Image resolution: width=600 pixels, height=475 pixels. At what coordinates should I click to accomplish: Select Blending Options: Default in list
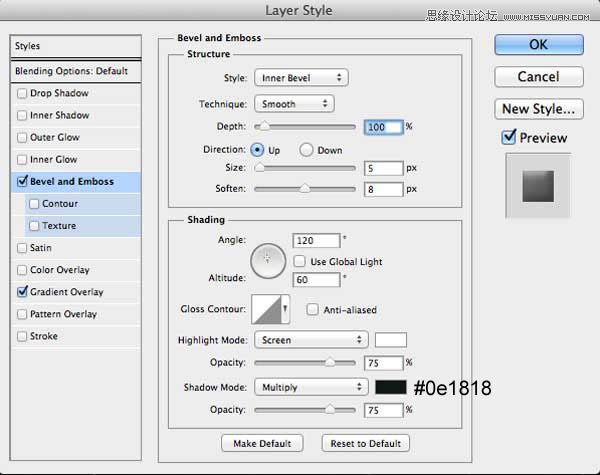71,72
